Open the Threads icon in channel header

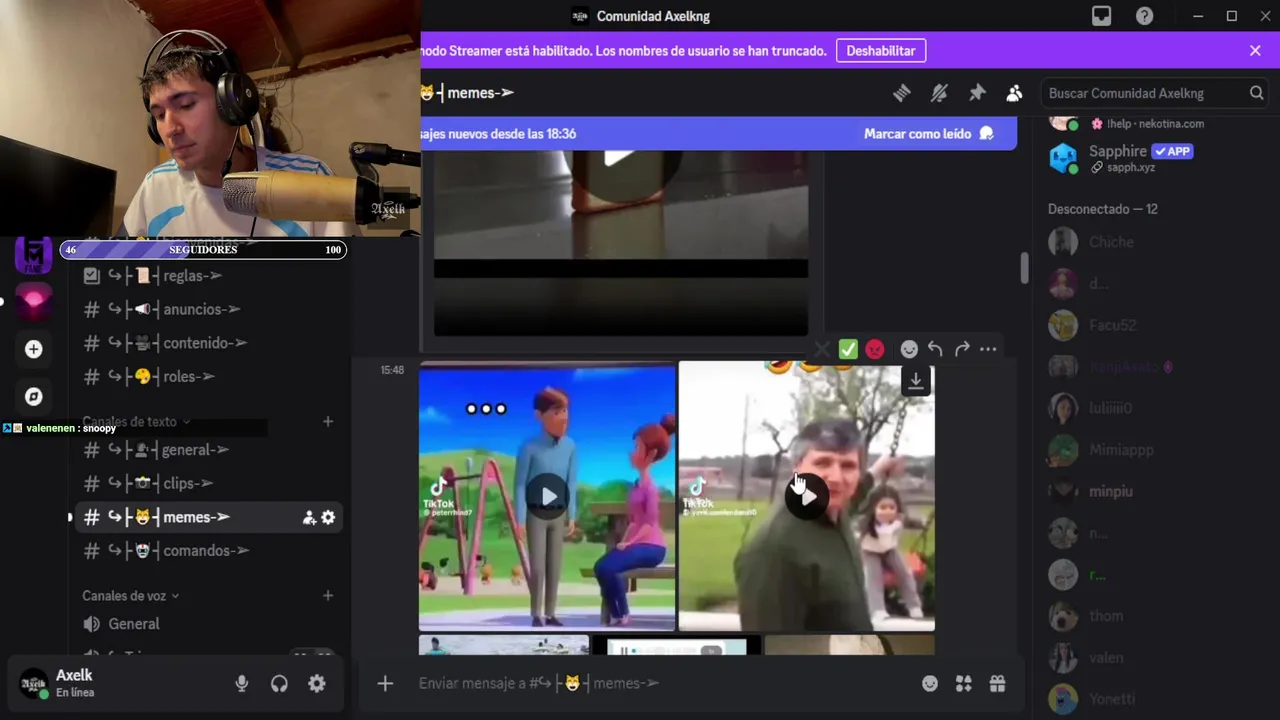click(902, 93)
